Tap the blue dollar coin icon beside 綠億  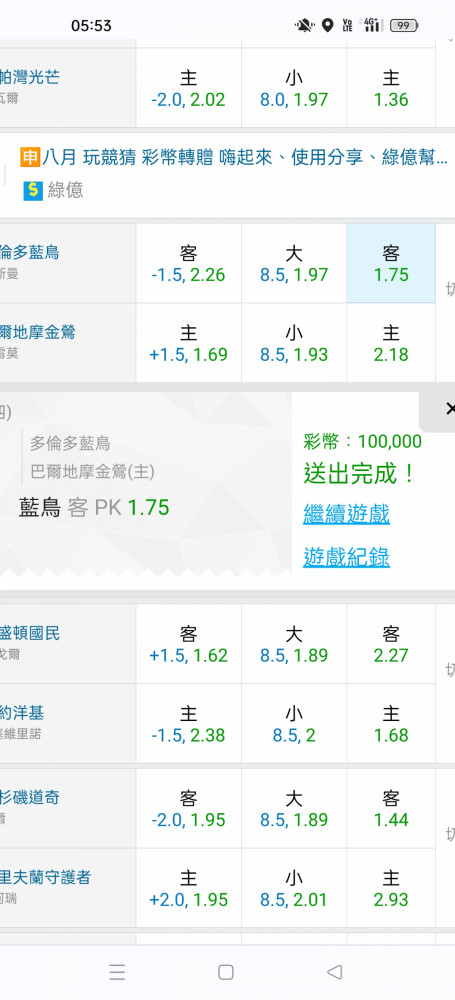click(x=33, y=190)
